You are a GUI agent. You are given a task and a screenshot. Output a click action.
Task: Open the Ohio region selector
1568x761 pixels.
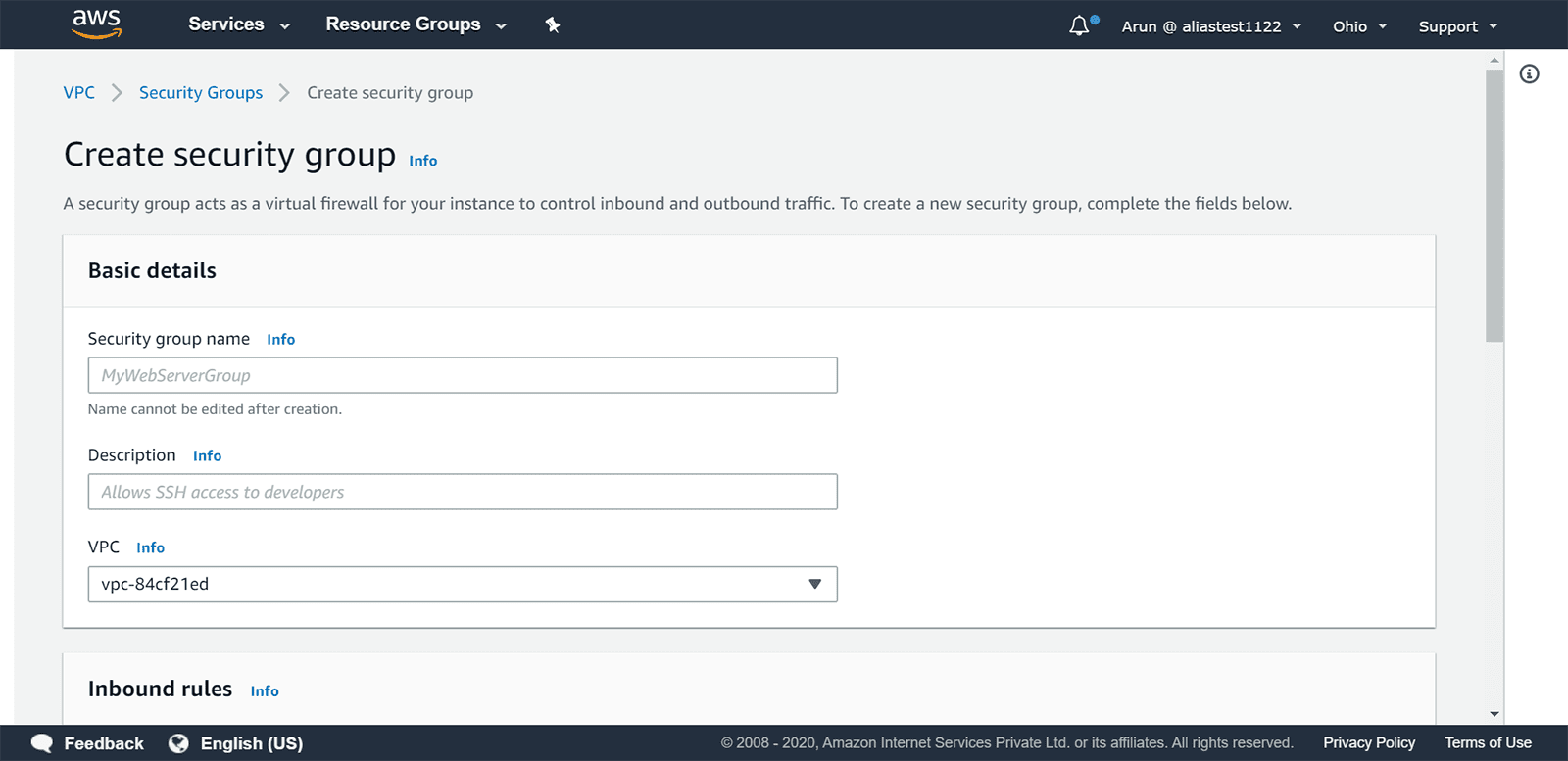click(1359, 26)
